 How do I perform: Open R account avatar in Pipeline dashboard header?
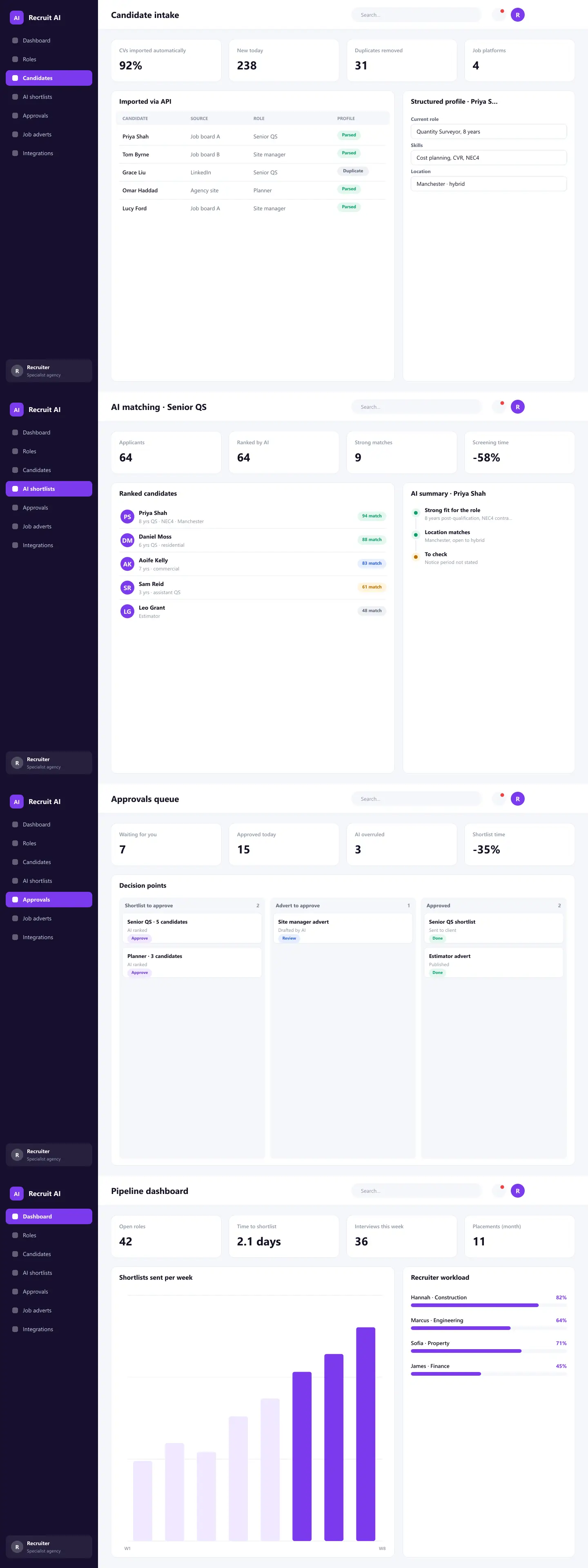click(517, 1191)
